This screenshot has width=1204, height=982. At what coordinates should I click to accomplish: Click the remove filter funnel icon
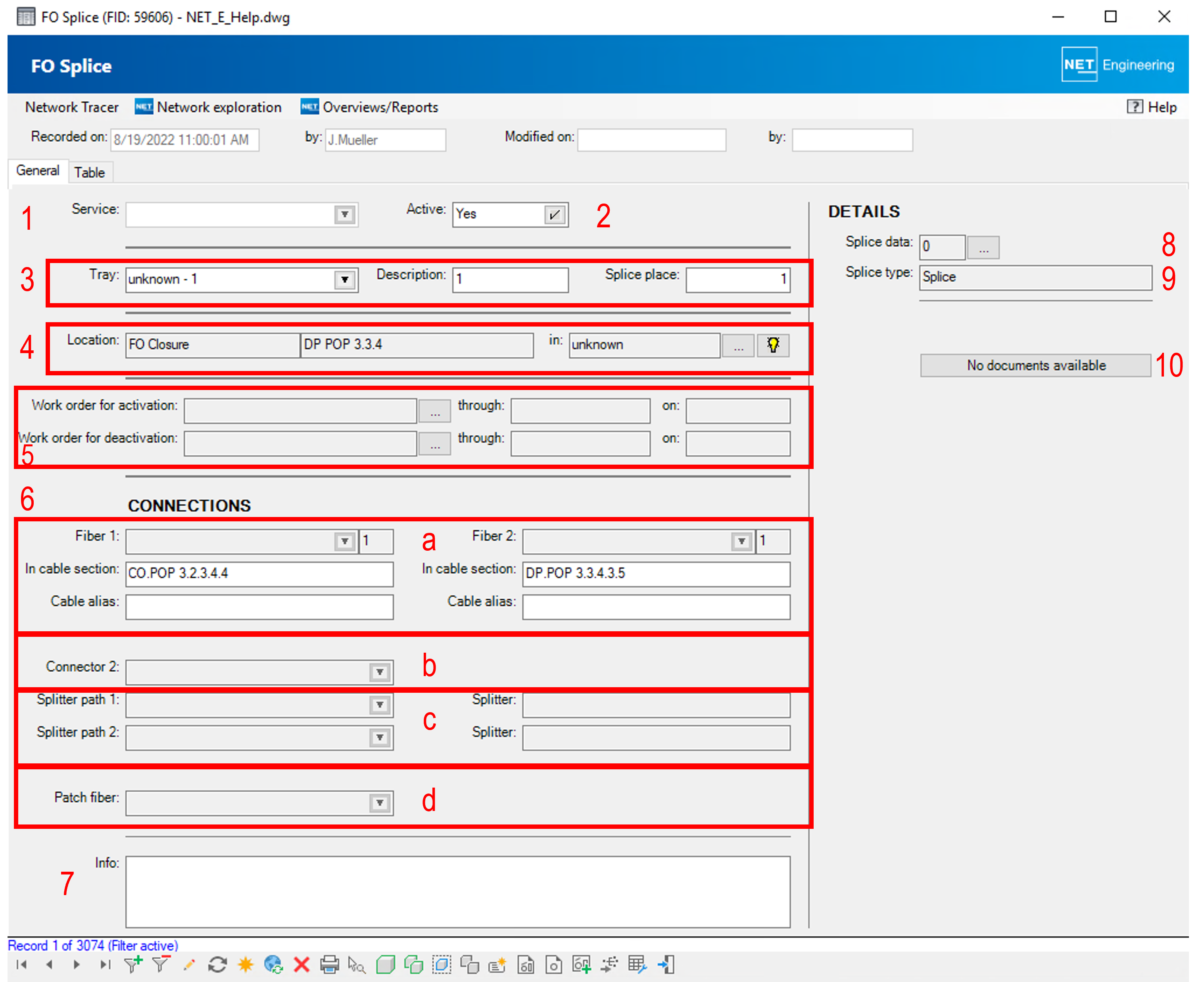click(x=161, y=965)
